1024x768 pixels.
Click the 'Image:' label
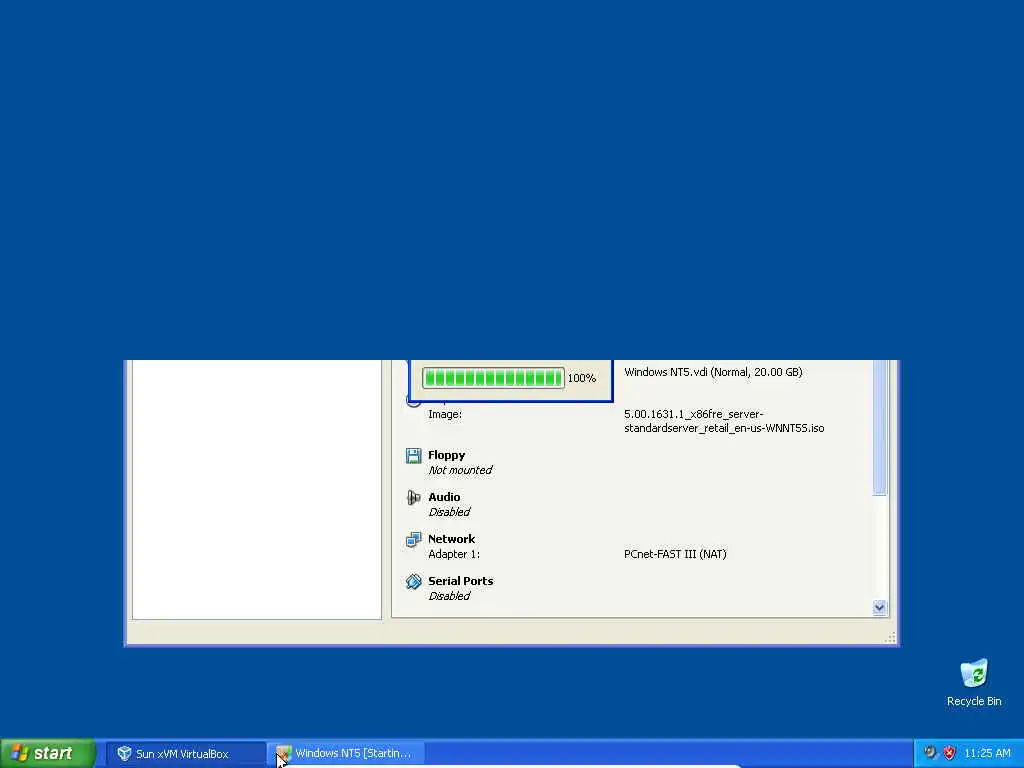point(445,414)
